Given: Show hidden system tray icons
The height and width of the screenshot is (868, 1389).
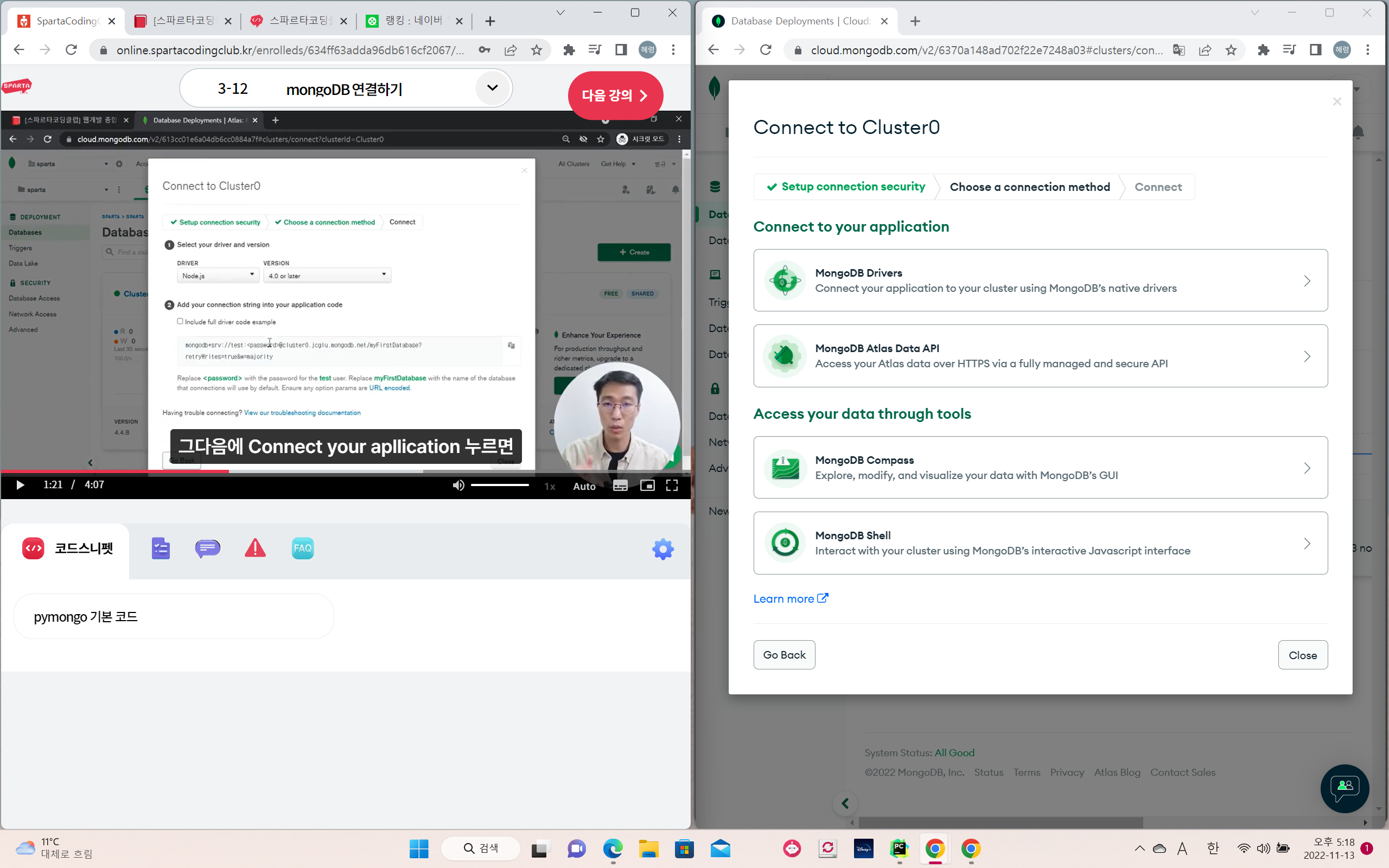Looking at the screenshot, I should pos(1140,848).
